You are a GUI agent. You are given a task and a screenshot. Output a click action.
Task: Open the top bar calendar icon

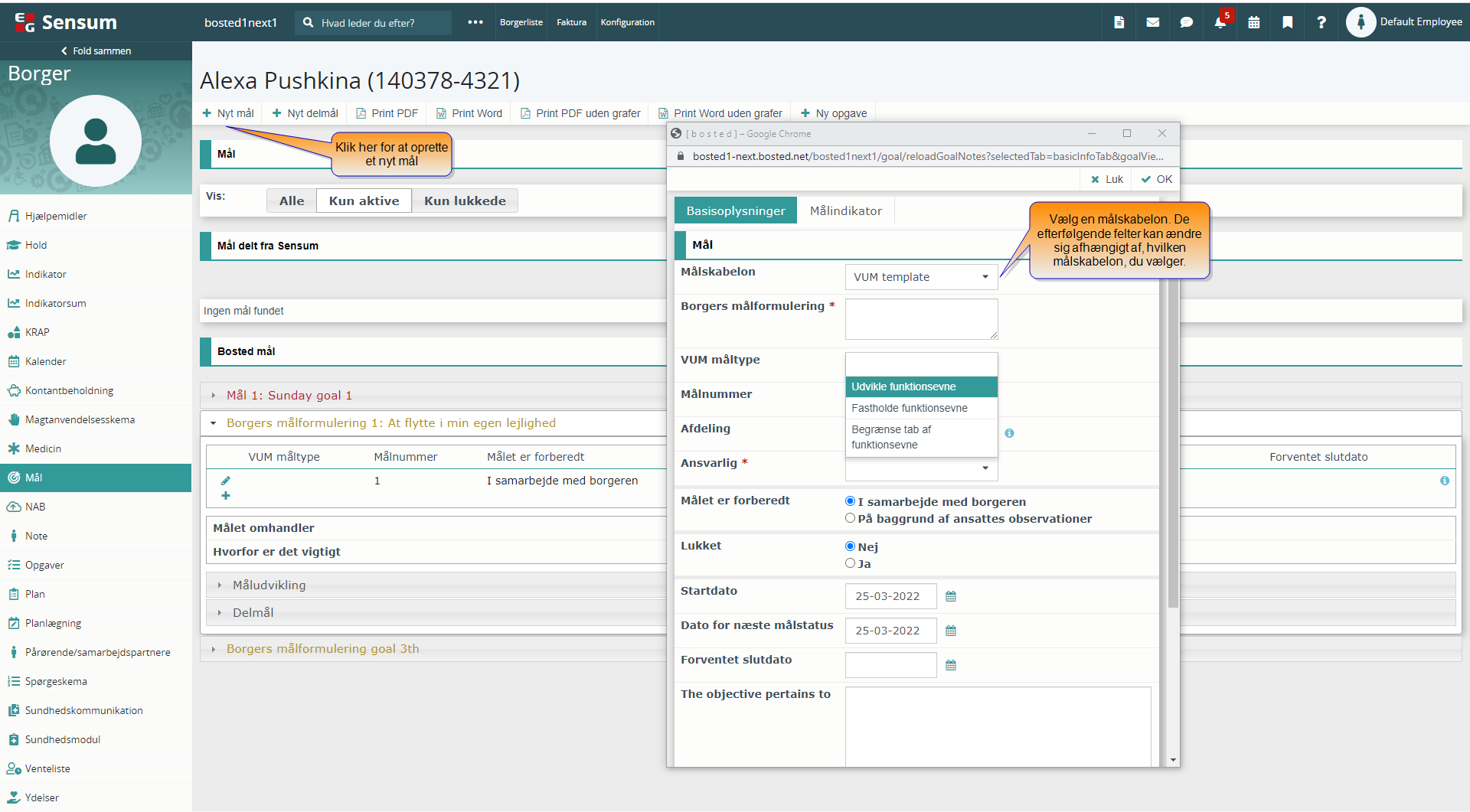(1253, 22)
